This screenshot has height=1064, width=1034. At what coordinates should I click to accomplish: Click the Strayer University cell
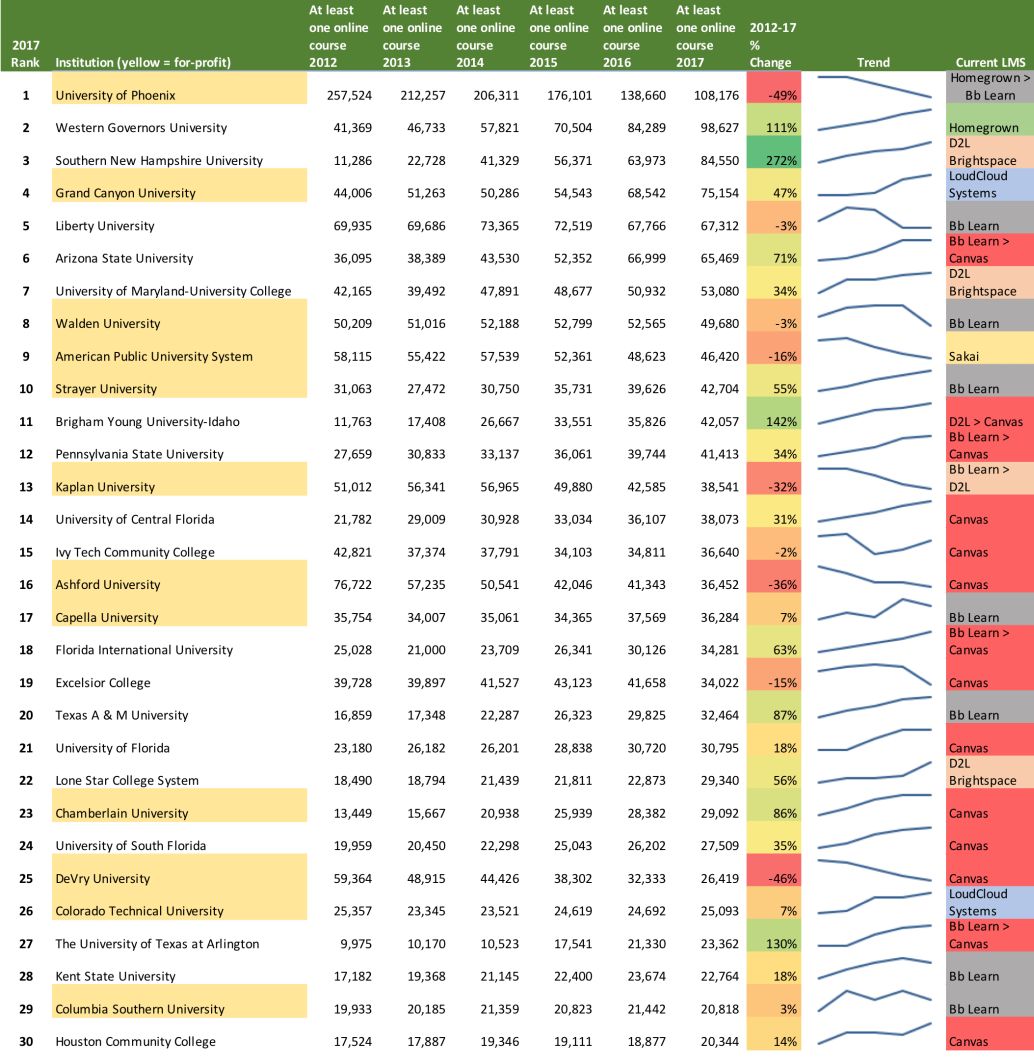tap(179, 381)
